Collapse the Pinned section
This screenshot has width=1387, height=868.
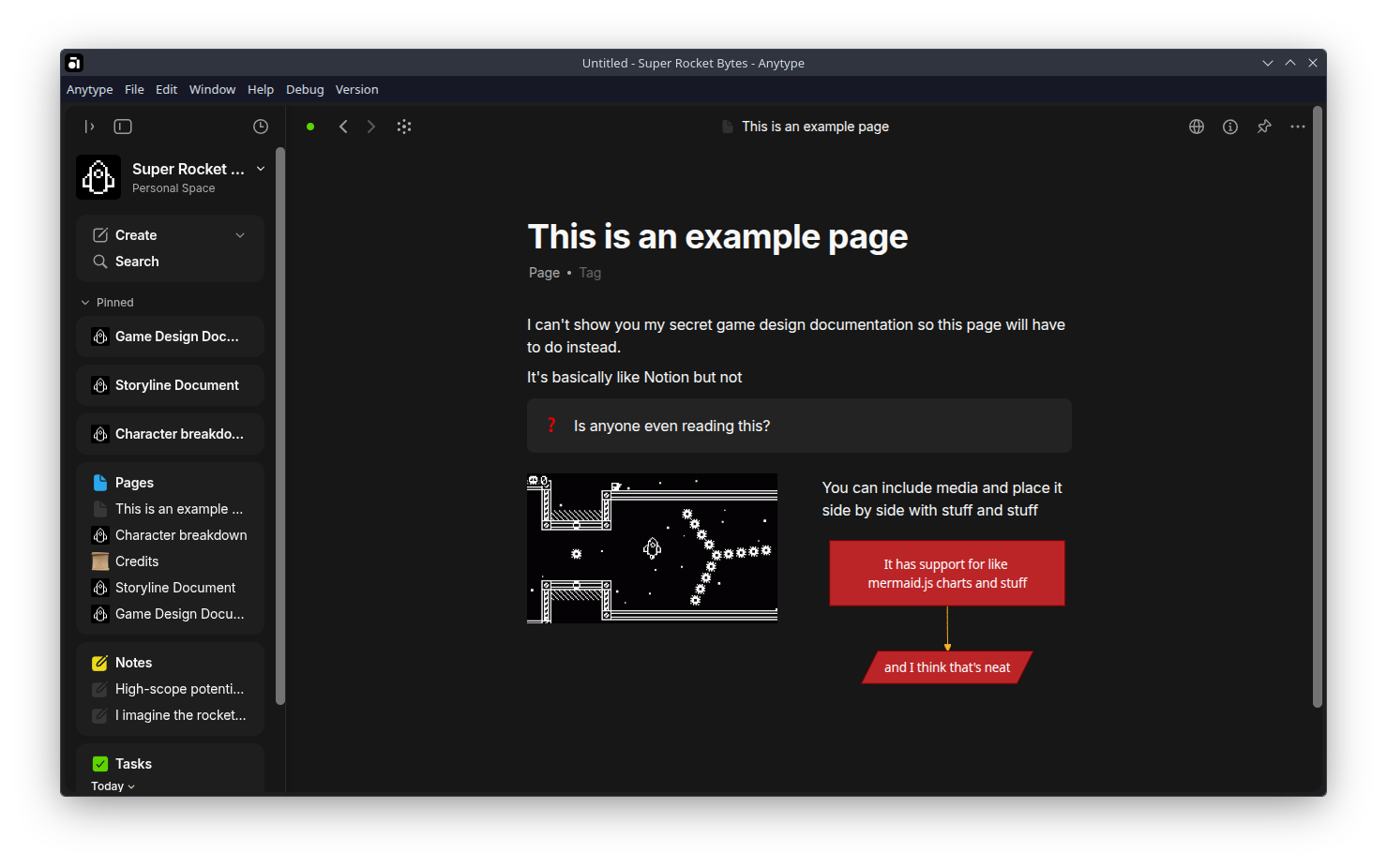pos(83,302)
